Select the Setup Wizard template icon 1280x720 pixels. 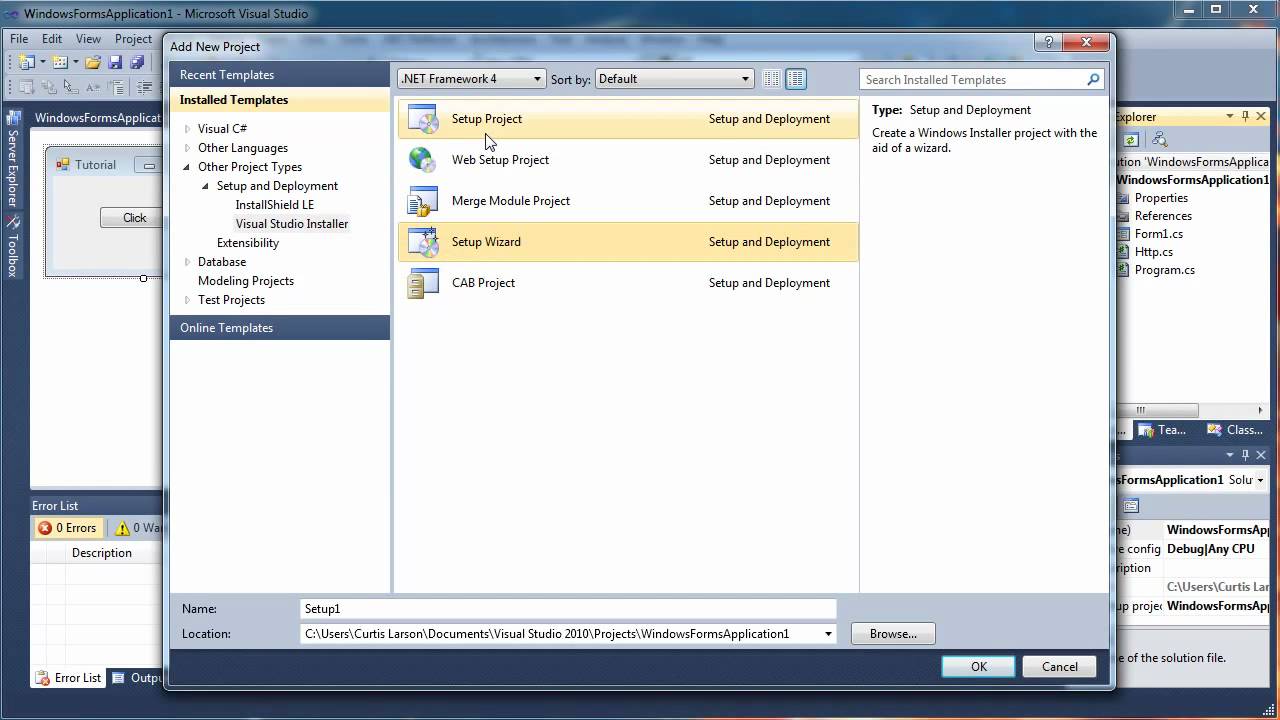point(423,241)
